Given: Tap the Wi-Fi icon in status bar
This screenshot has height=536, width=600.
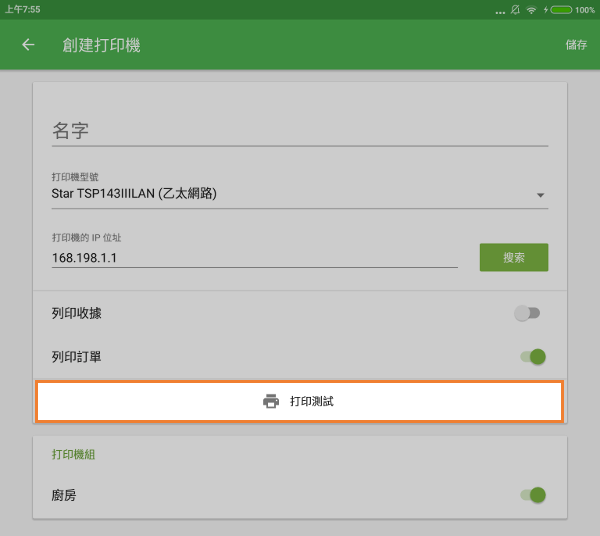Looking at the screenshot, I should (531, 10).
